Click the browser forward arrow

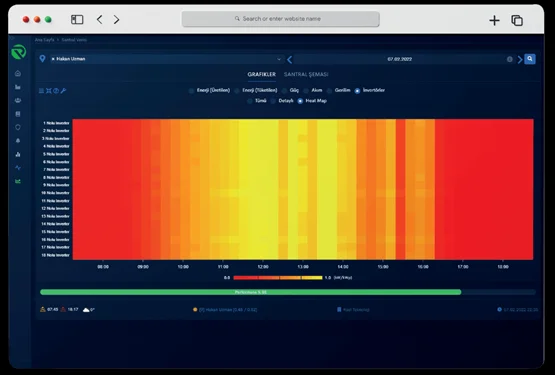coord(116,19)
